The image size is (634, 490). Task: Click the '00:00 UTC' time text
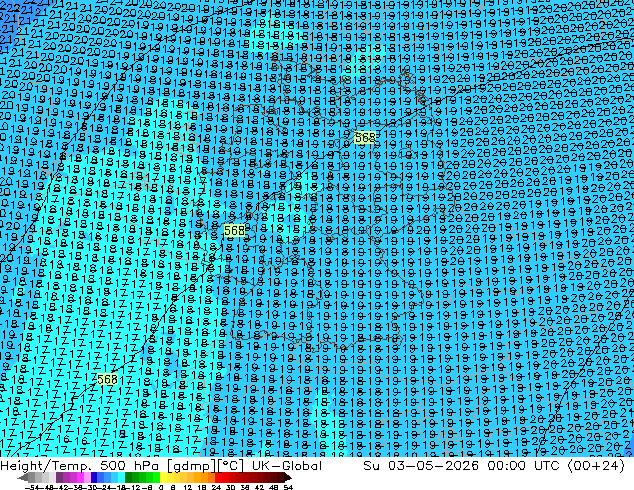click(x=523, y=466)
